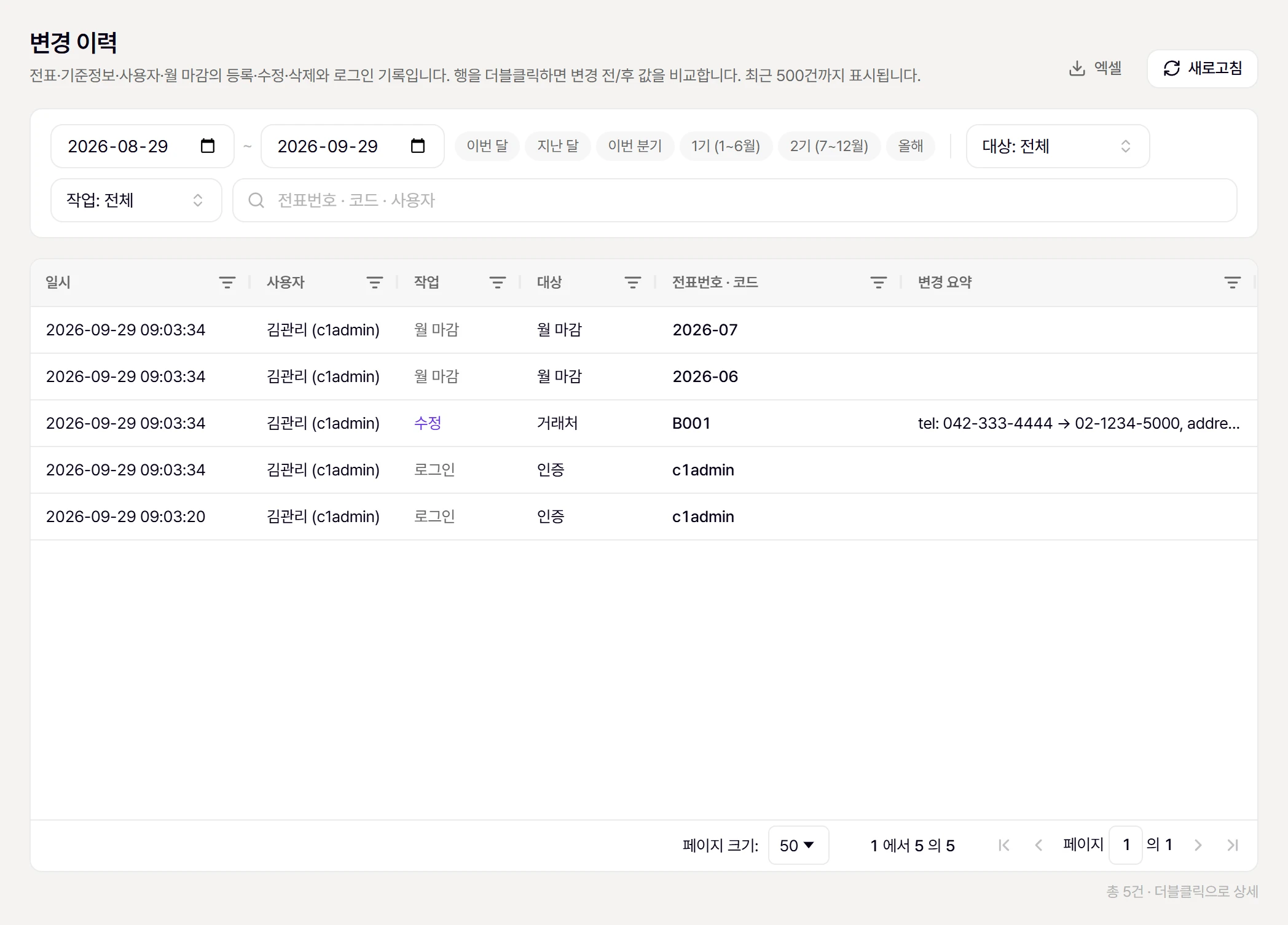Open the page size 50 dropdown
Screen dimensions: 1288x925
(798, 845)
